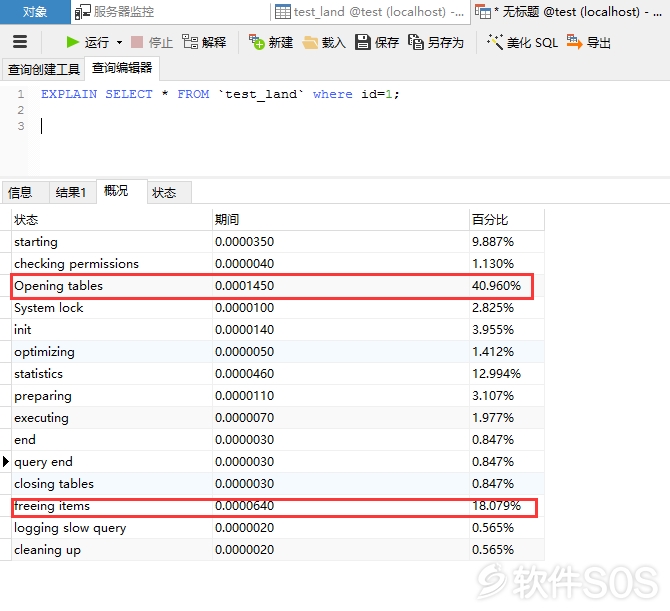Create a new query via 新建

(271, 42)
